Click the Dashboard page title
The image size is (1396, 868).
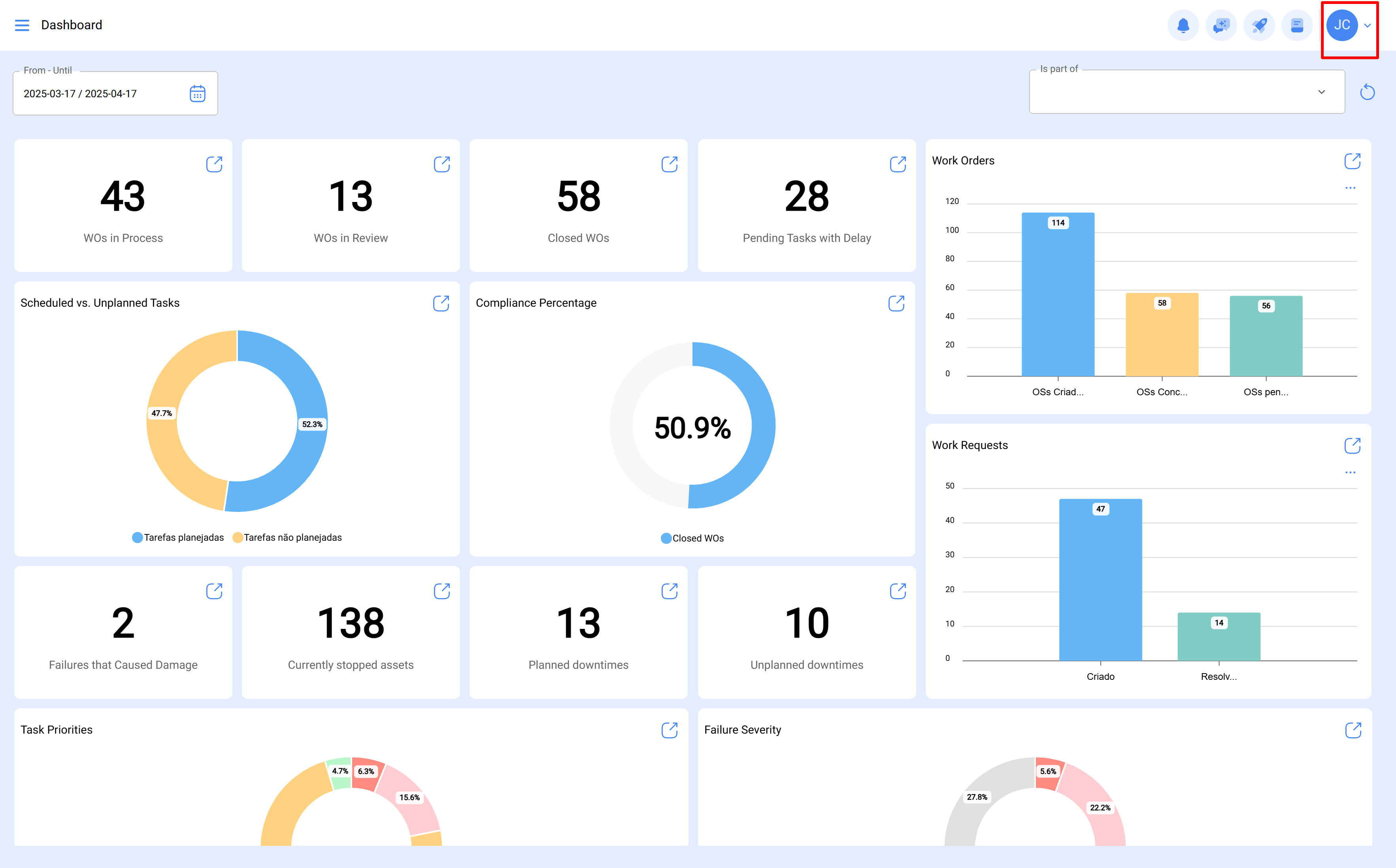point(72,25)
